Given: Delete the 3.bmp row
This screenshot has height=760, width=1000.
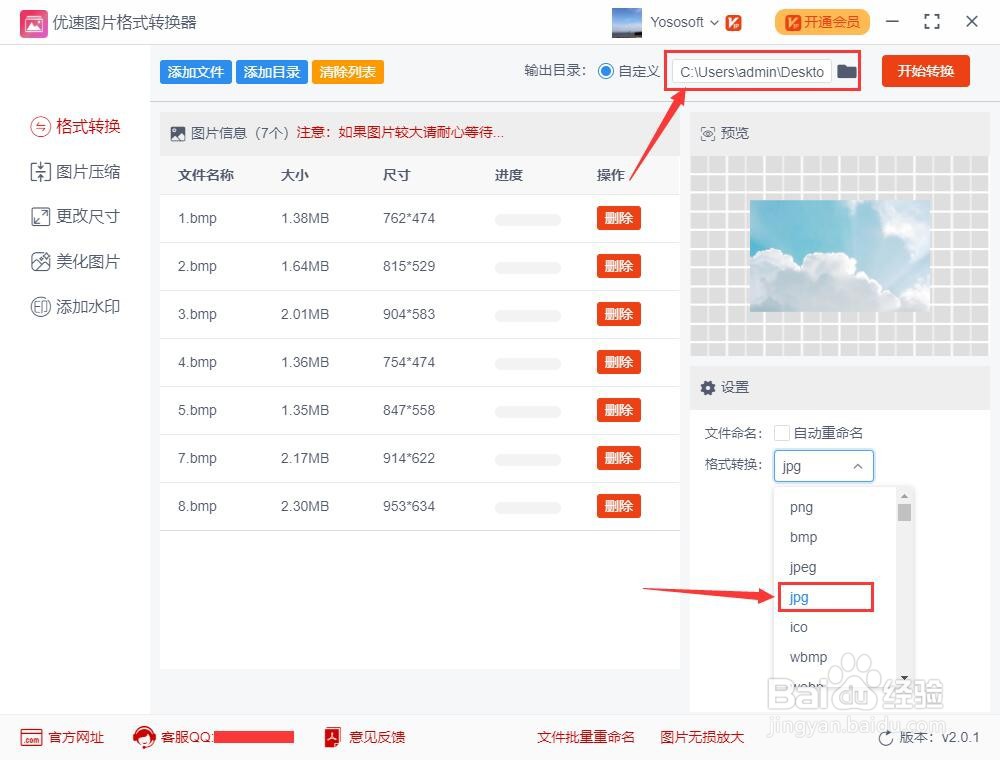Looking at the screenshot, I should click(619, 314).
